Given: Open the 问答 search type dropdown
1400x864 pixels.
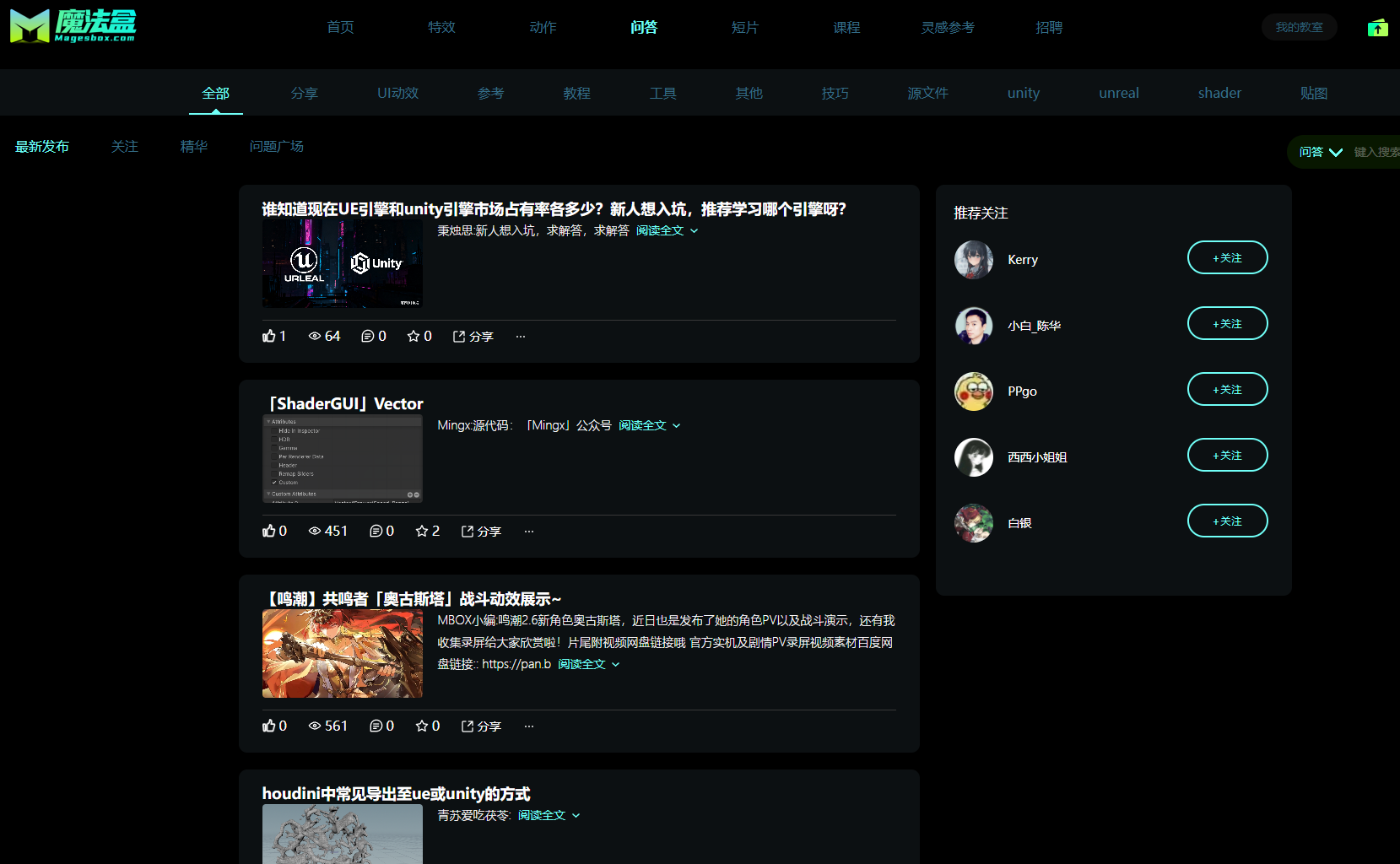Looking at the screenshot, I should tap(1321, 152).
